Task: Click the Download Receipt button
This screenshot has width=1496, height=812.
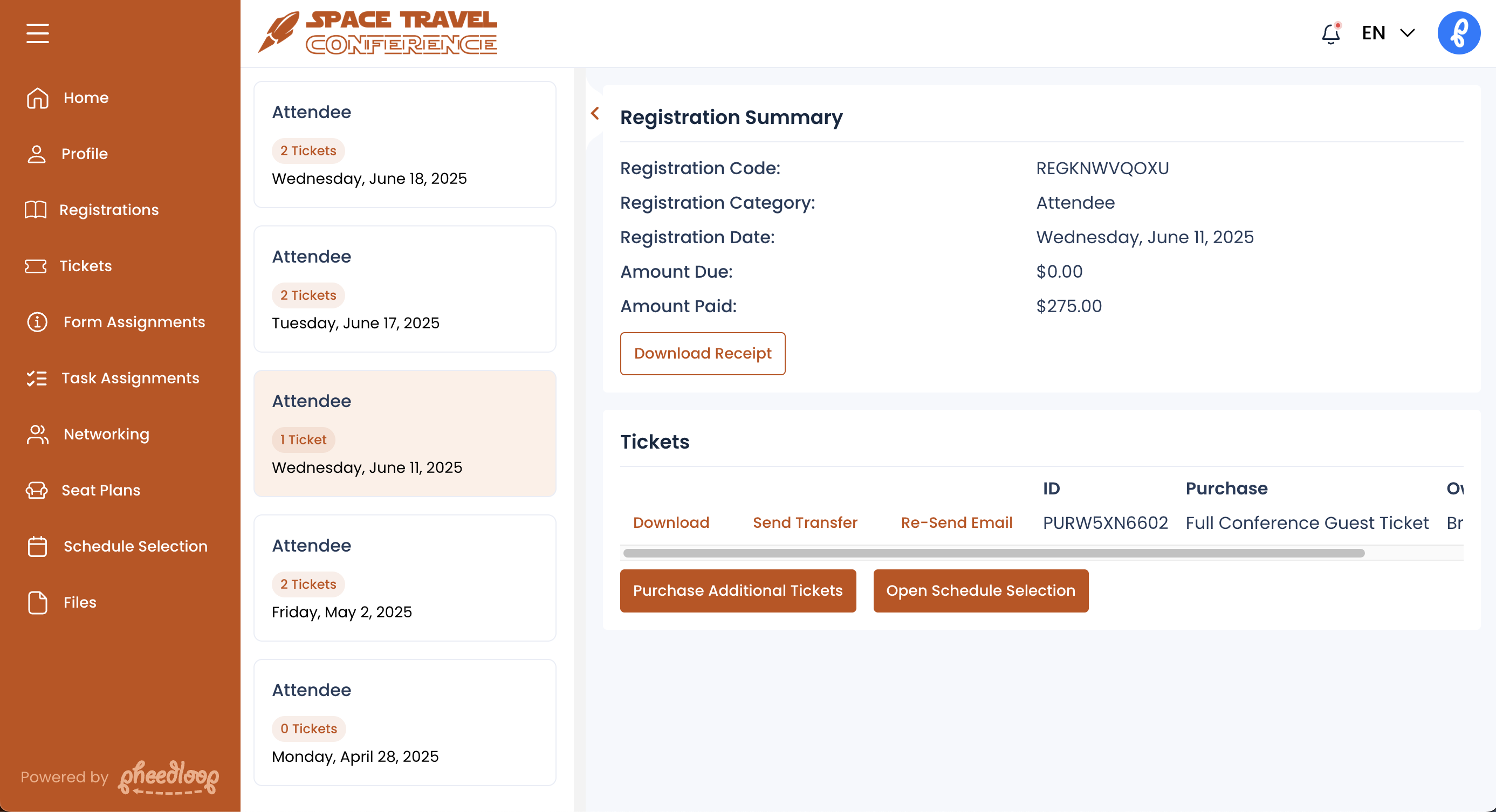Action: tap(702, 354)
